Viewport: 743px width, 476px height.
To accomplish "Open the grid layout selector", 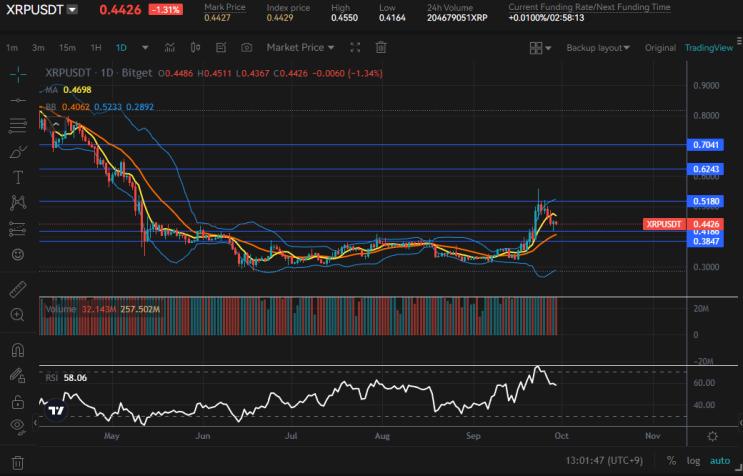I will tap(540, 48).
